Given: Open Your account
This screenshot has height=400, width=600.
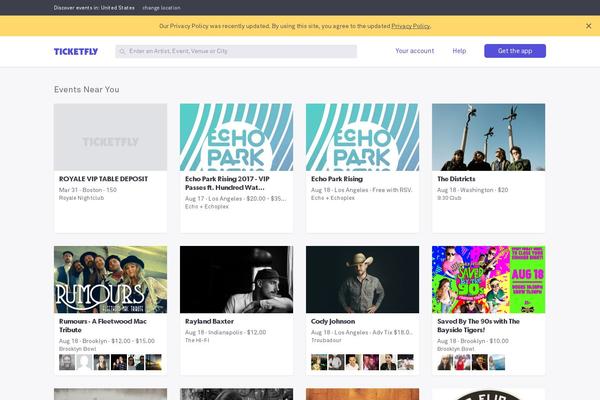Looking at the screenshot, I should click(x=415, y=51).
